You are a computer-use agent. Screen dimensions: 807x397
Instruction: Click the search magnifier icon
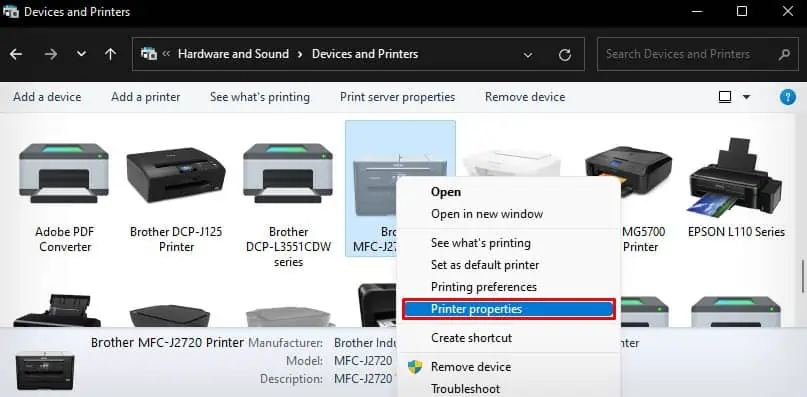tap(784, 54)
